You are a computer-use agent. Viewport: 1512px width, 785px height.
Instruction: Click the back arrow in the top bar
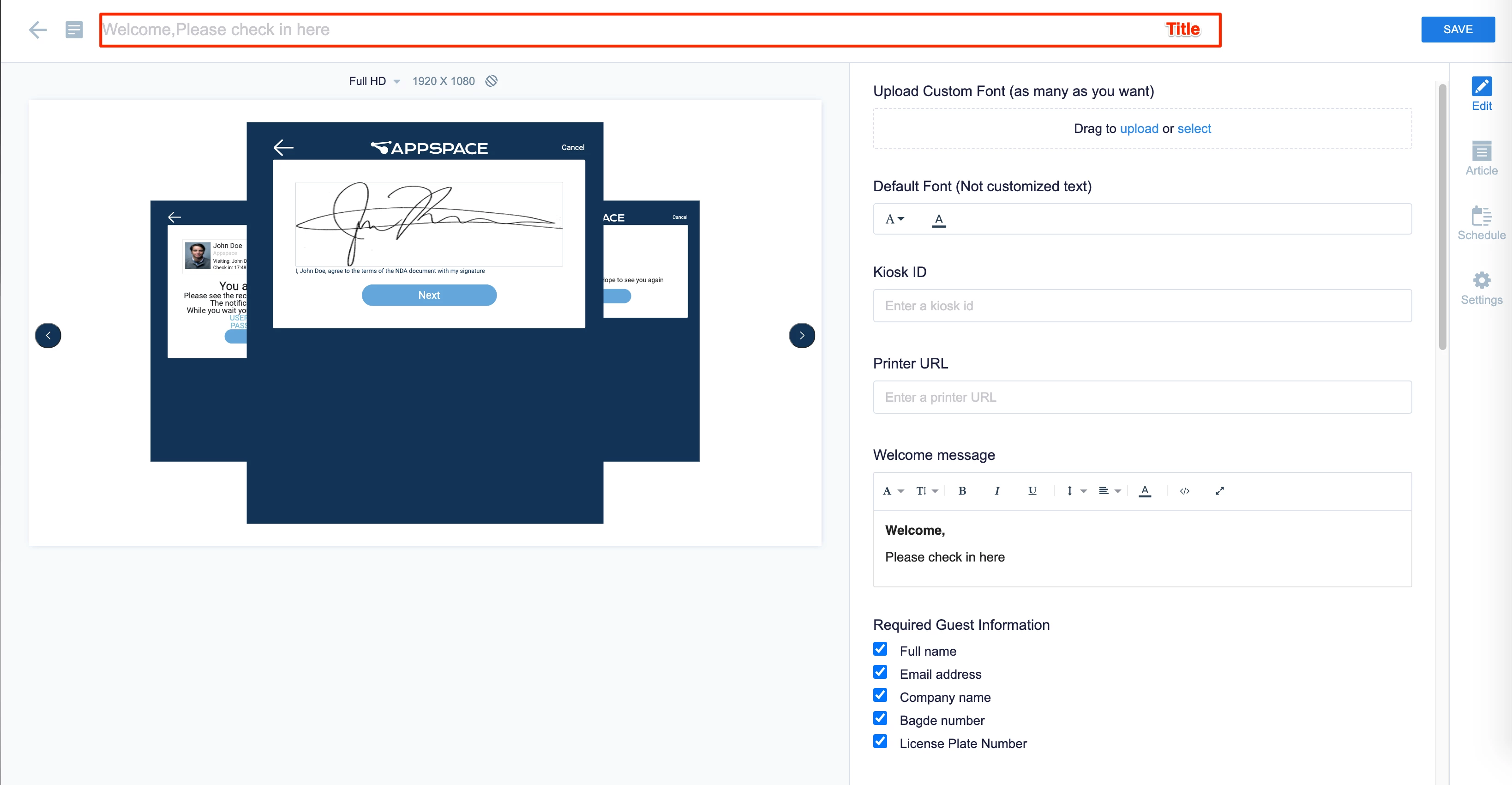pyautogui.click(x=37, y=30)
